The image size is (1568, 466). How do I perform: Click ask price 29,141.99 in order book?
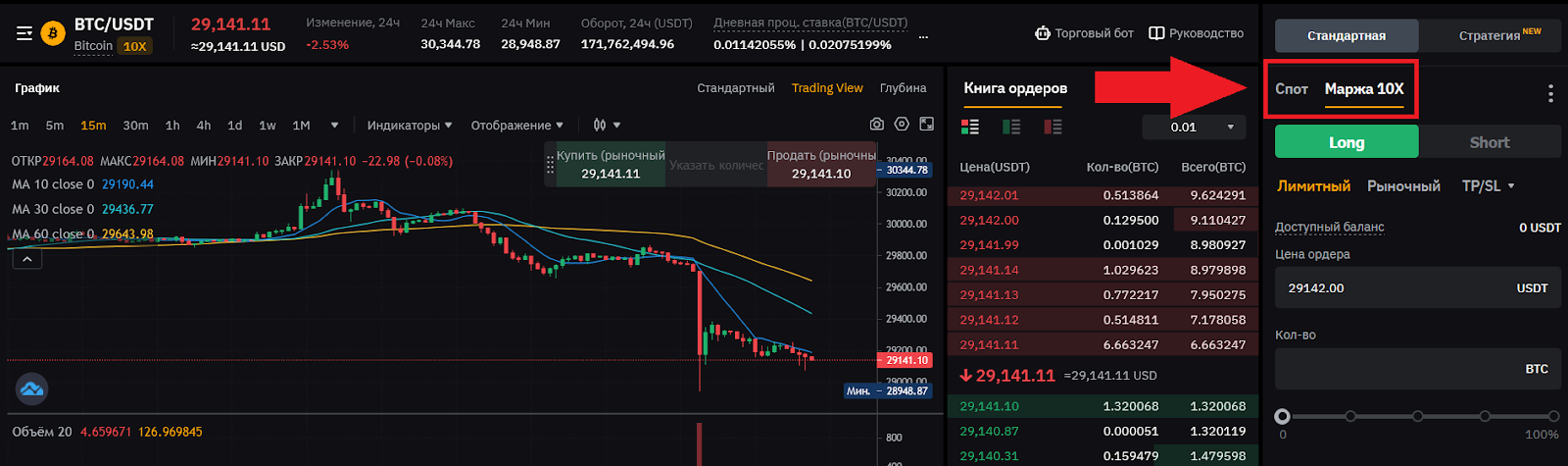989,245
